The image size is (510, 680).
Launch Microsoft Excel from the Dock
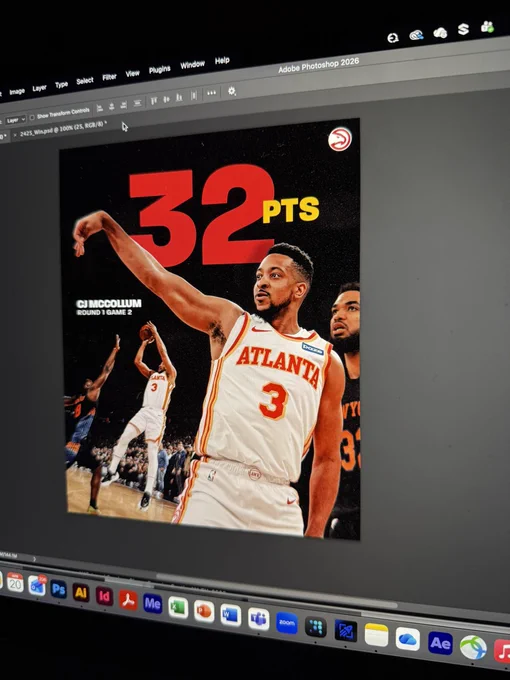[x=178, y=608]
